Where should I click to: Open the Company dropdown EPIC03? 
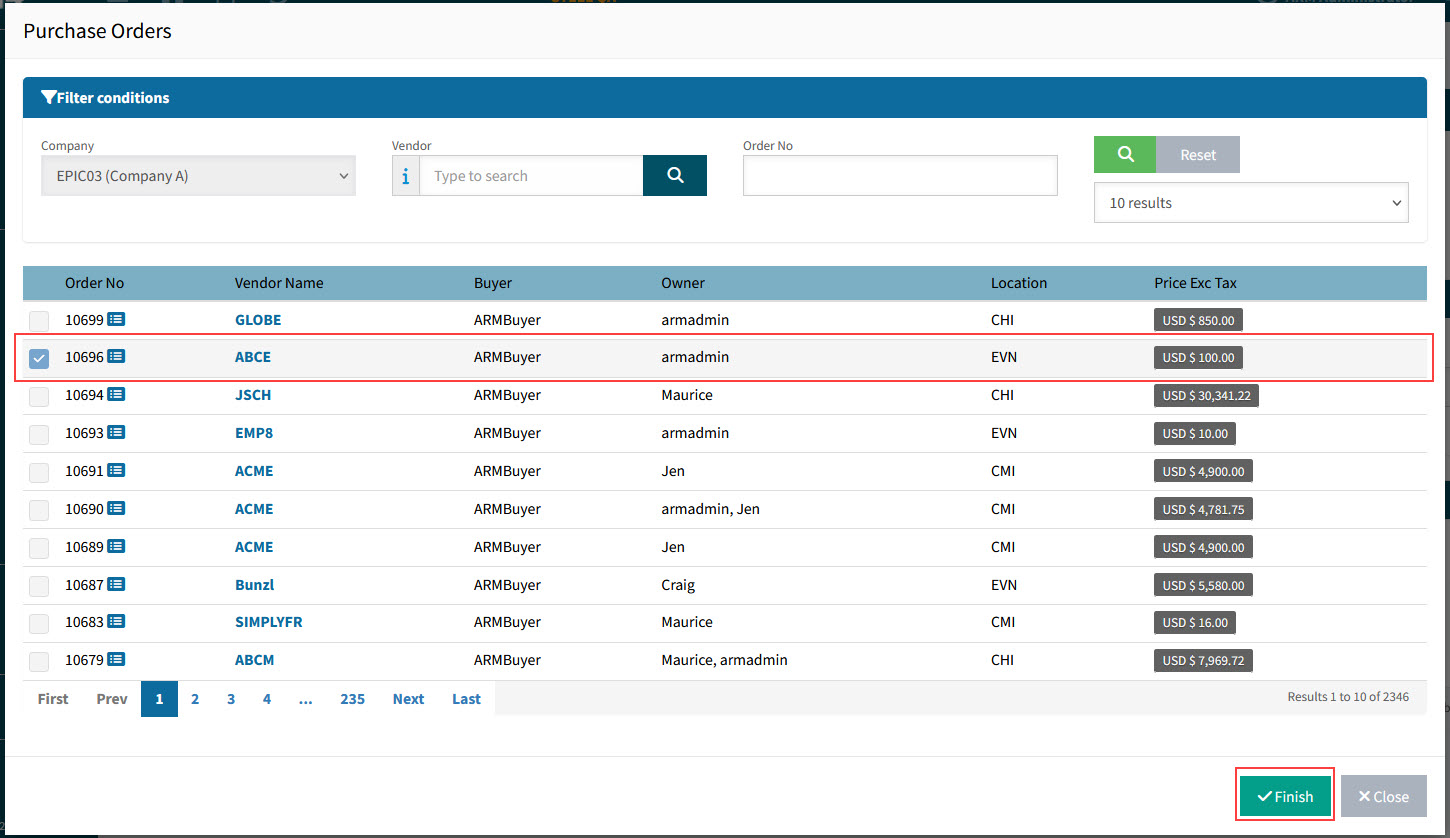pos(198,176)
